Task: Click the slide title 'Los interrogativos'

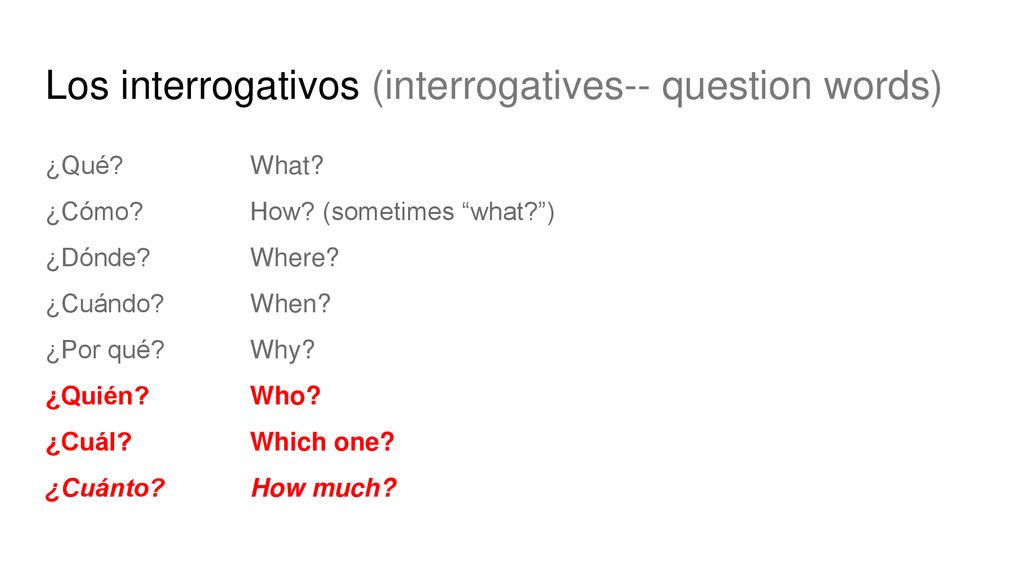Action: click(202, 86)
